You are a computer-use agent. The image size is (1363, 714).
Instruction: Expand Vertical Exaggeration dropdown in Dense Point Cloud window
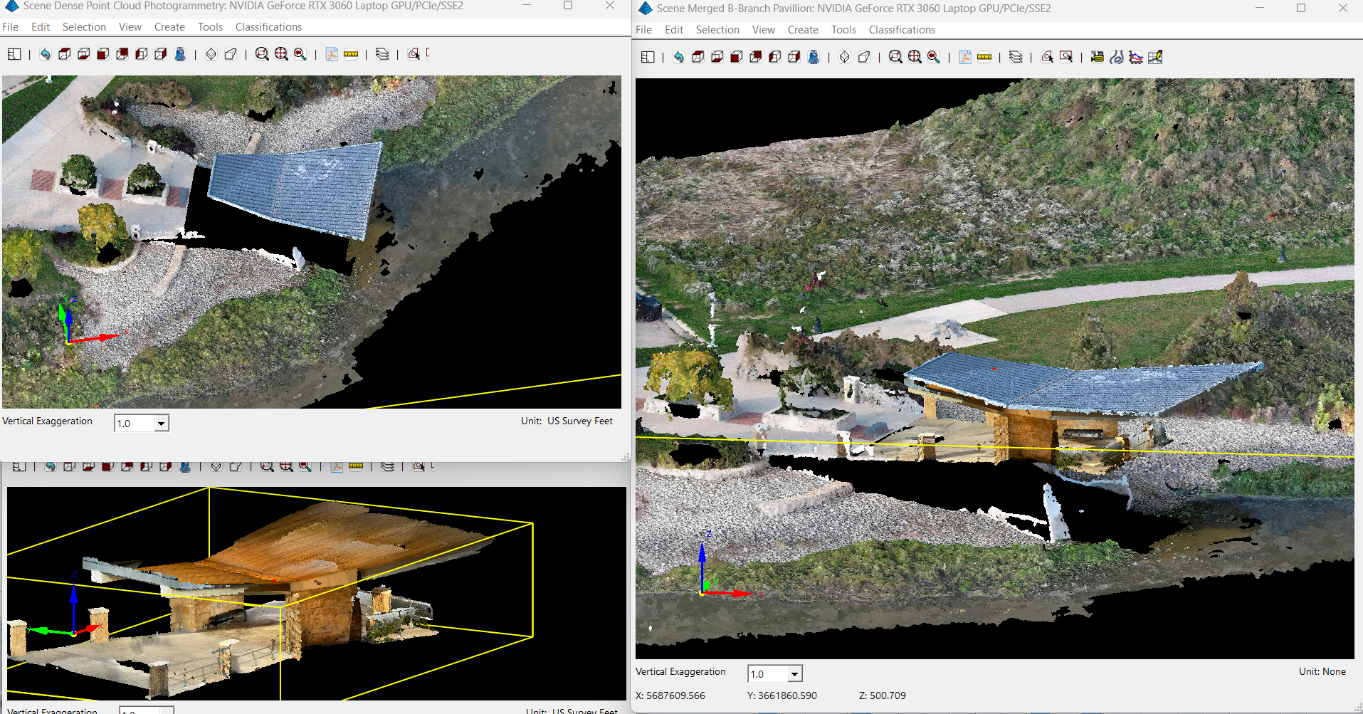pyautogui.click(x=161, y=424)
